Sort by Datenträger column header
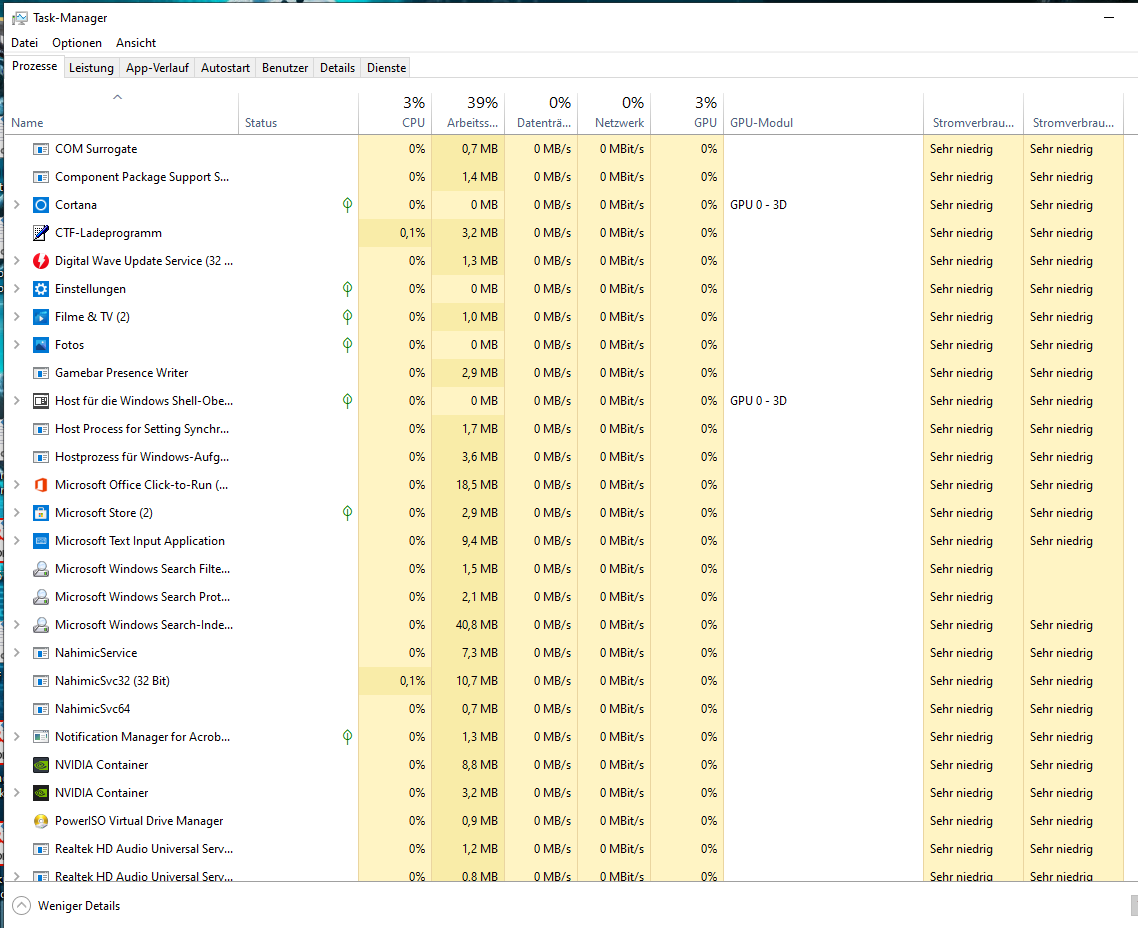Image resolution: width=1138 pixels, height=928 pixels. tap(541, 113)
